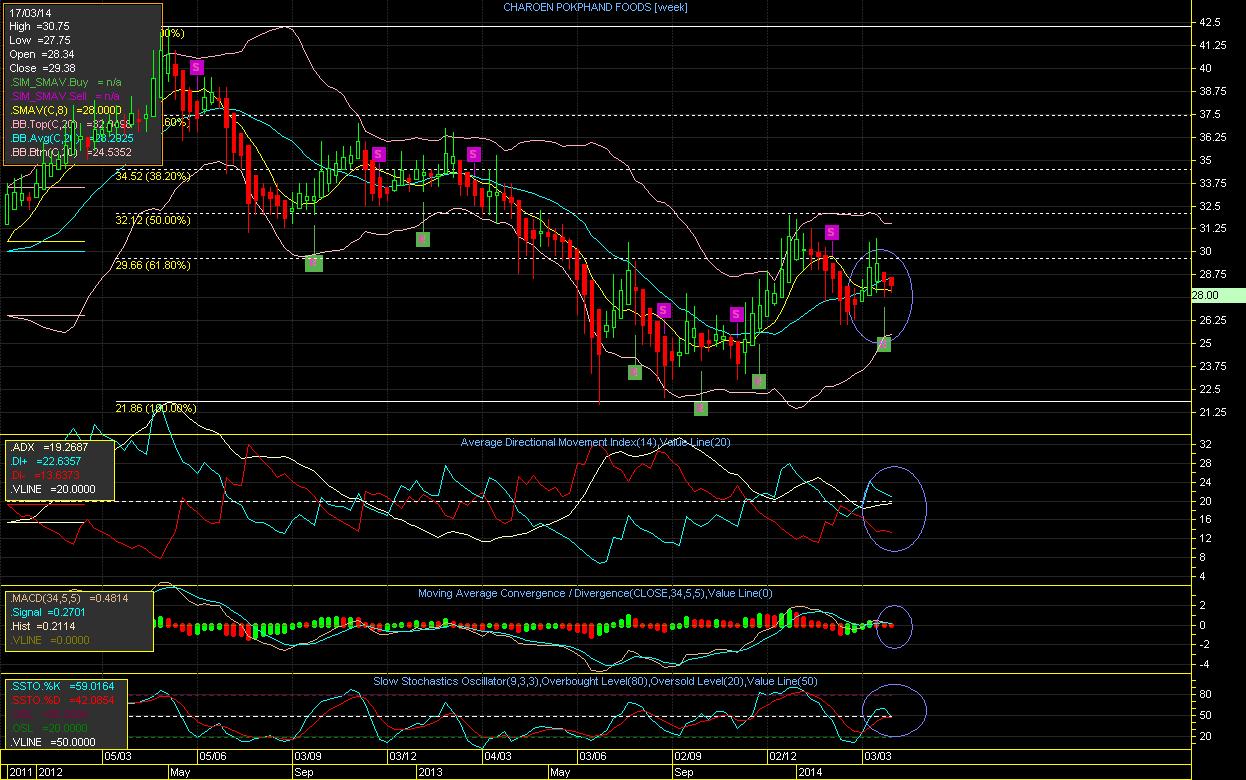Click the Open =28.34 line
The image size is (1246, 780).
(x=41, y=54)
